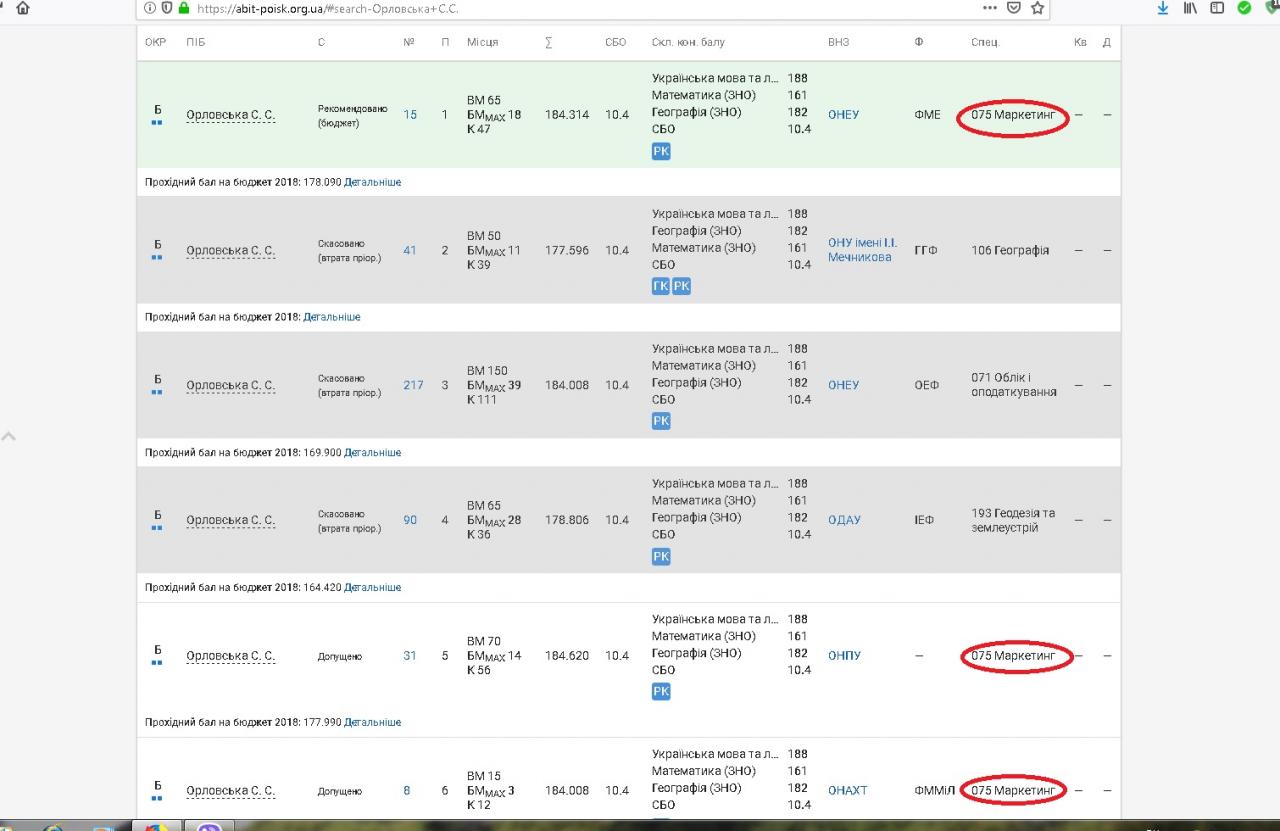Open the ОДАУ university link

click(x=844, y=520)
